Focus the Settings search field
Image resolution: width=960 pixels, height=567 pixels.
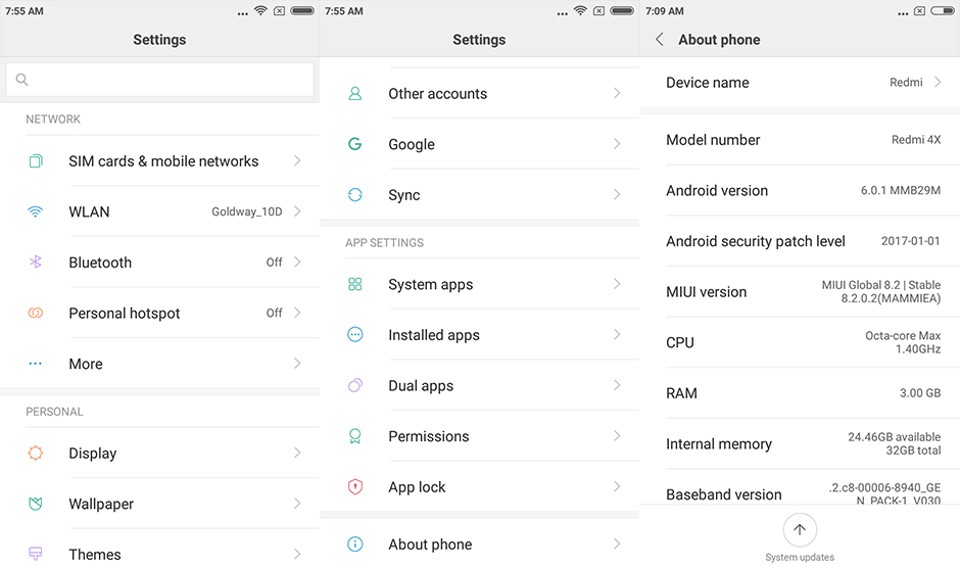point(160,80)
